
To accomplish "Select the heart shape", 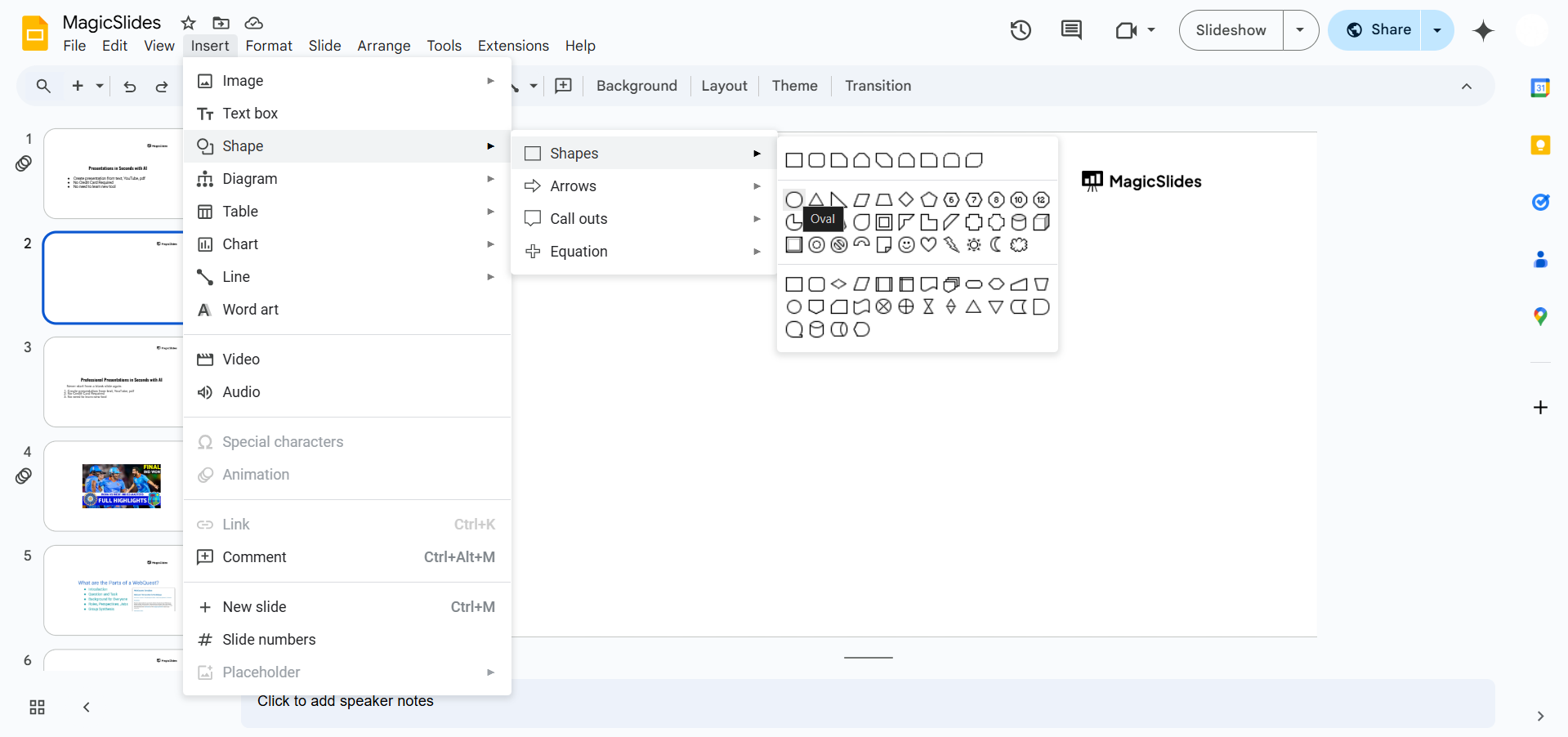I will coord(929,244).
